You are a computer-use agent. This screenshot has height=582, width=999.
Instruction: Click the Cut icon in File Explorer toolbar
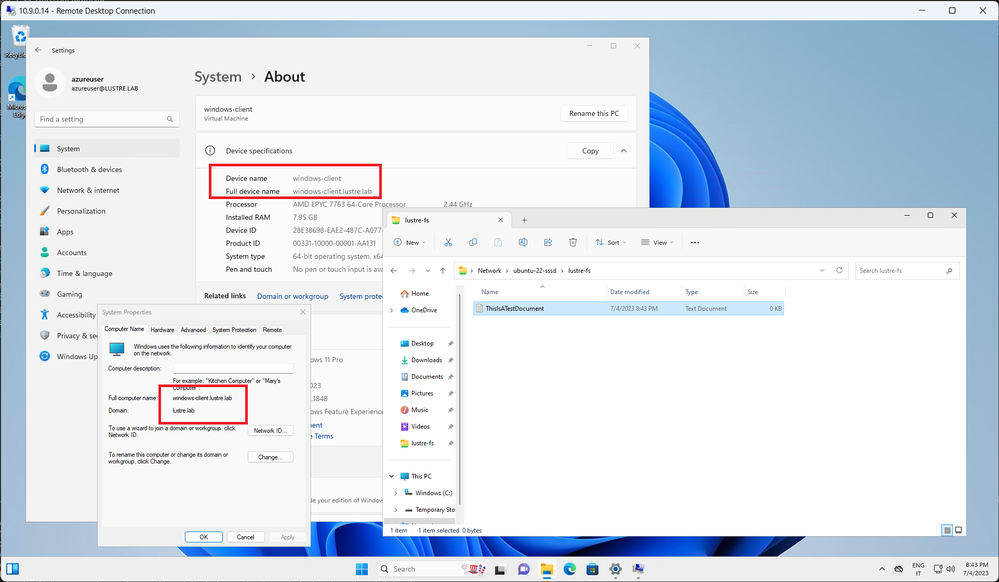(x=448, y=242)
